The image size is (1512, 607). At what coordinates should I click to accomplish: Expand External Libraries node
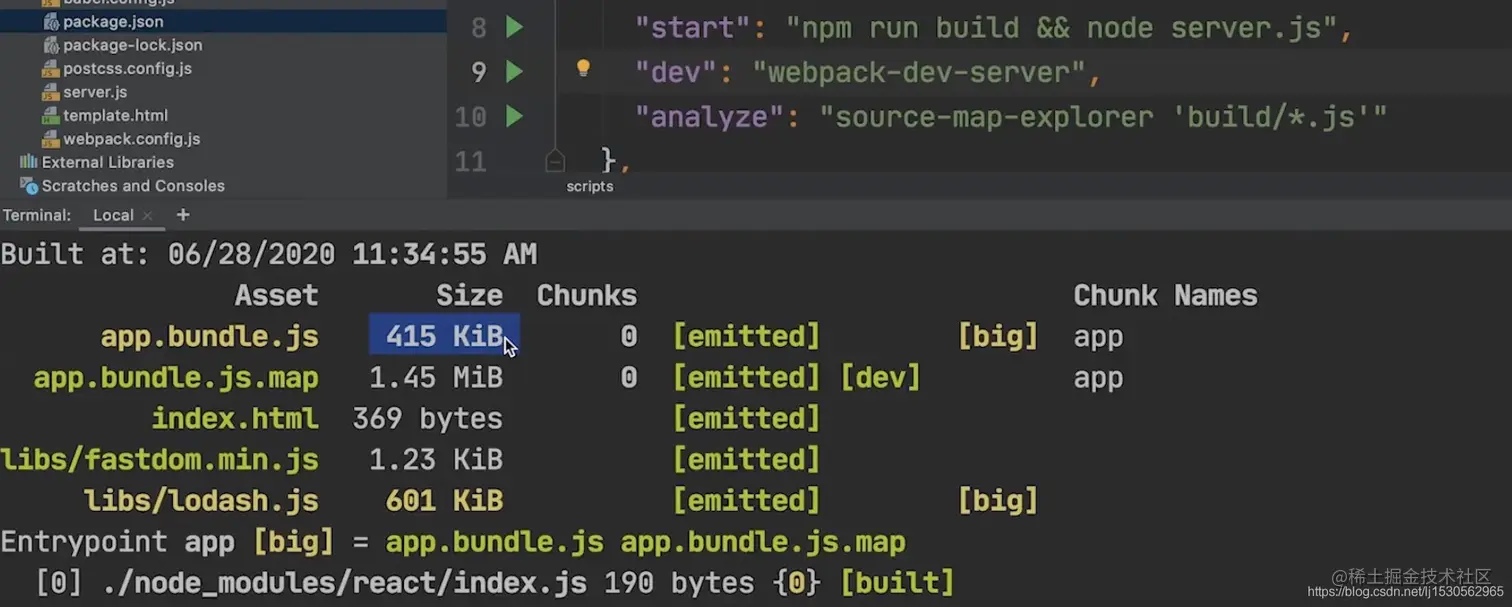107,162
